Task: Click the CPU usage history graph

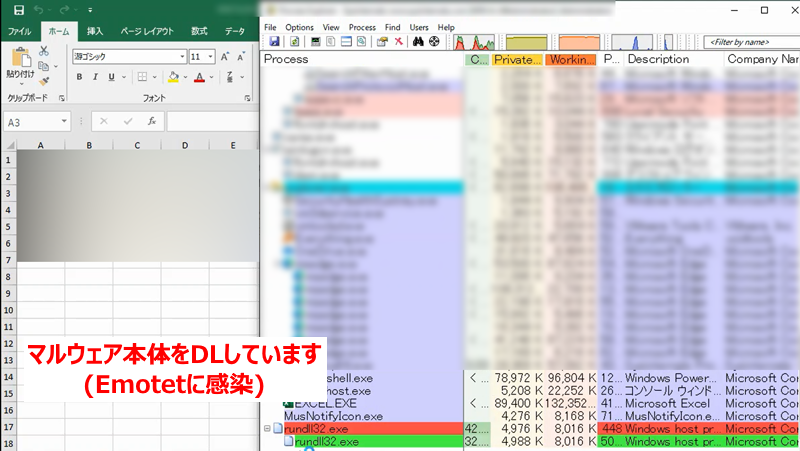Action: pyautogui.click(x=474, y=42)
